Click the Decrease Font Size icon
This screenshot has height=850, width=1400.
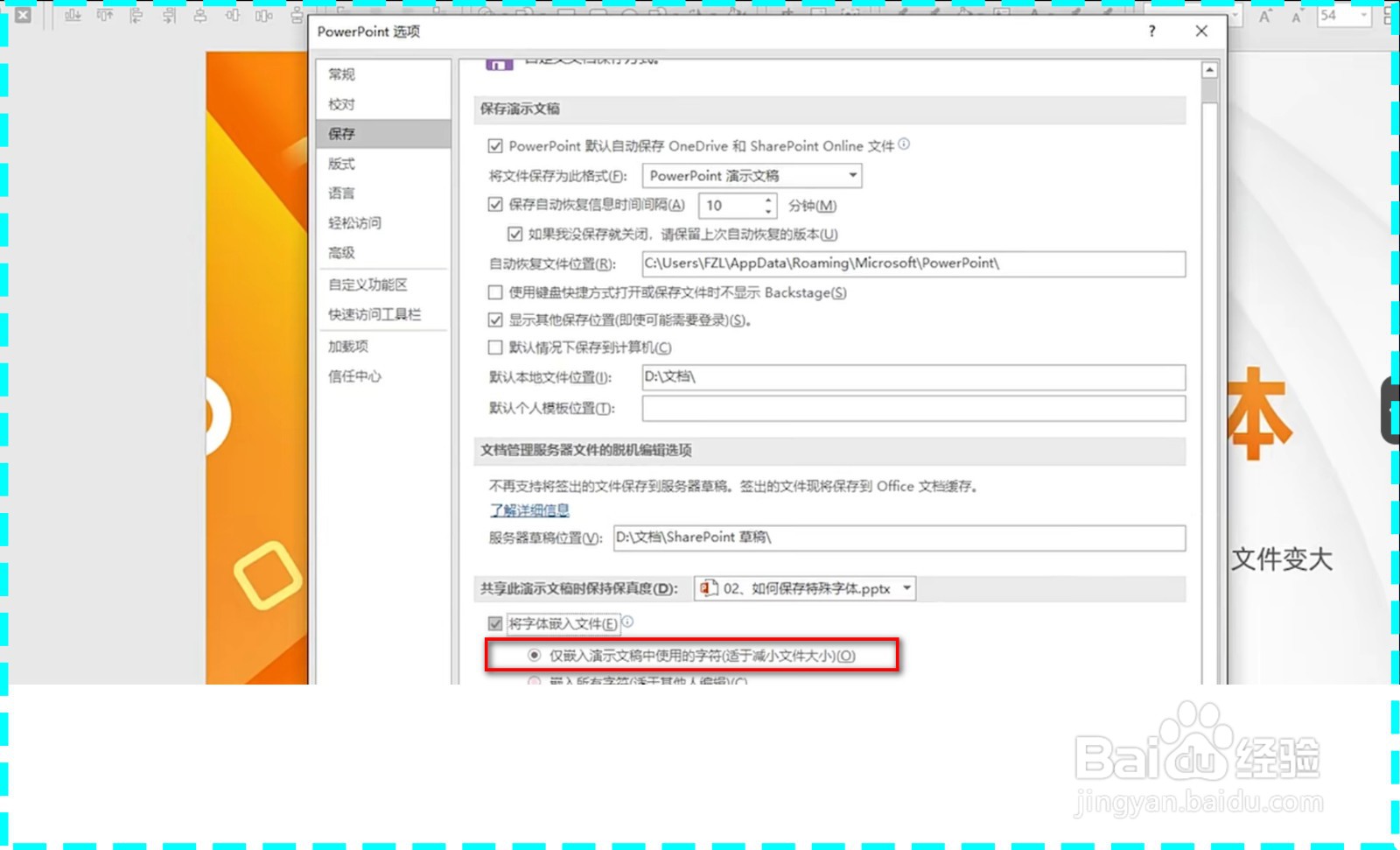pos(1297,16)
